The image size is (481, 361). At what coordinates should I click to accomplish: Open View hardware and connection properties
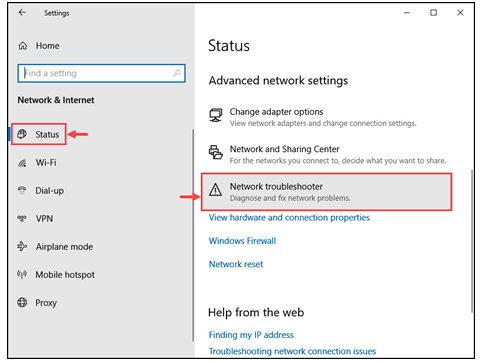click(289, 218)
